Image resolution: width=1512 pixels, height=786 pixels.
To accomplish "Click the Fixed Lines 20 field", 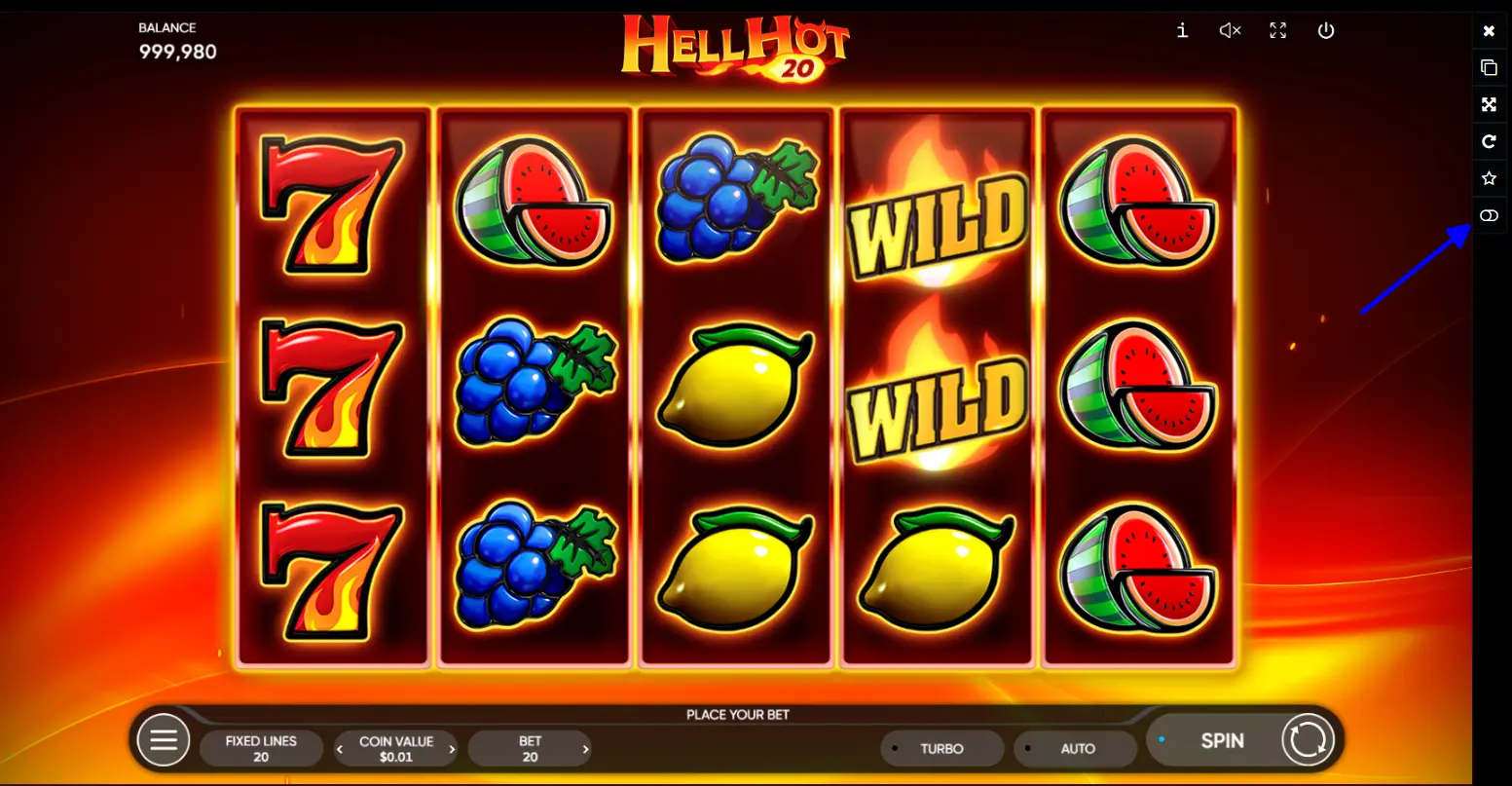I will 261,748.
